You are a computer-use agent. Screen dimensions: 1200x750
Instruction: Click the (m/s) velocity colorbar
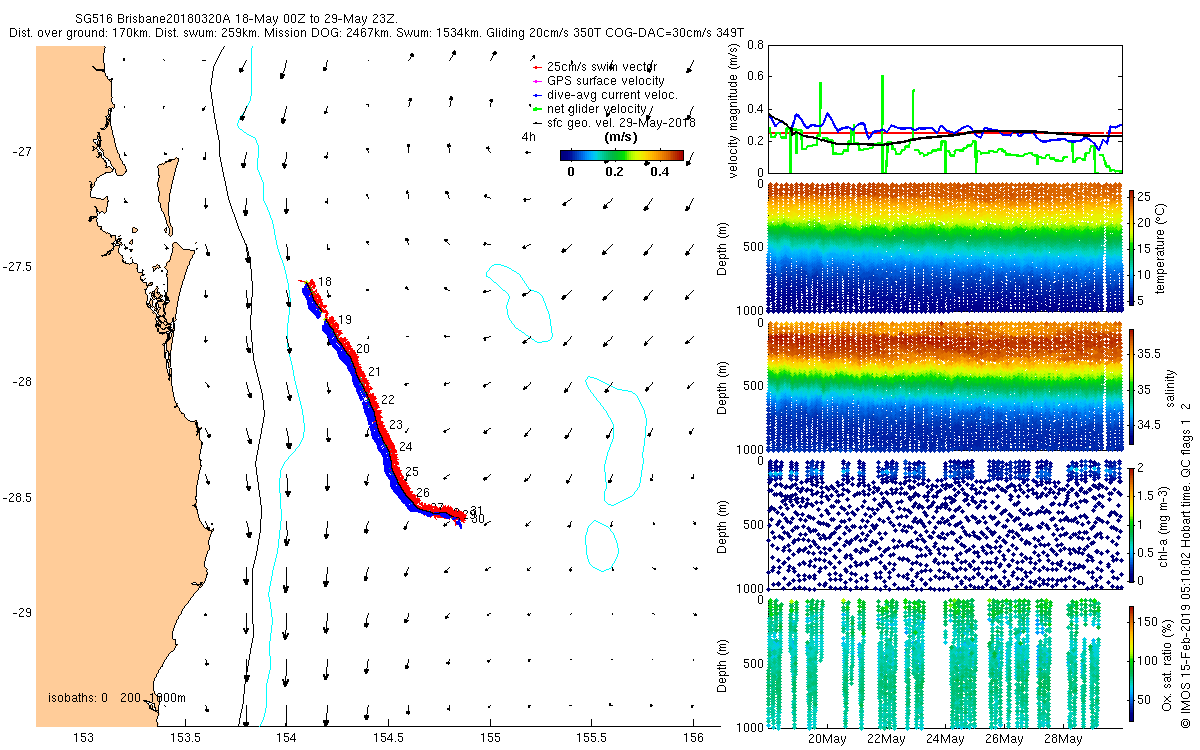(x=621, y=155)
